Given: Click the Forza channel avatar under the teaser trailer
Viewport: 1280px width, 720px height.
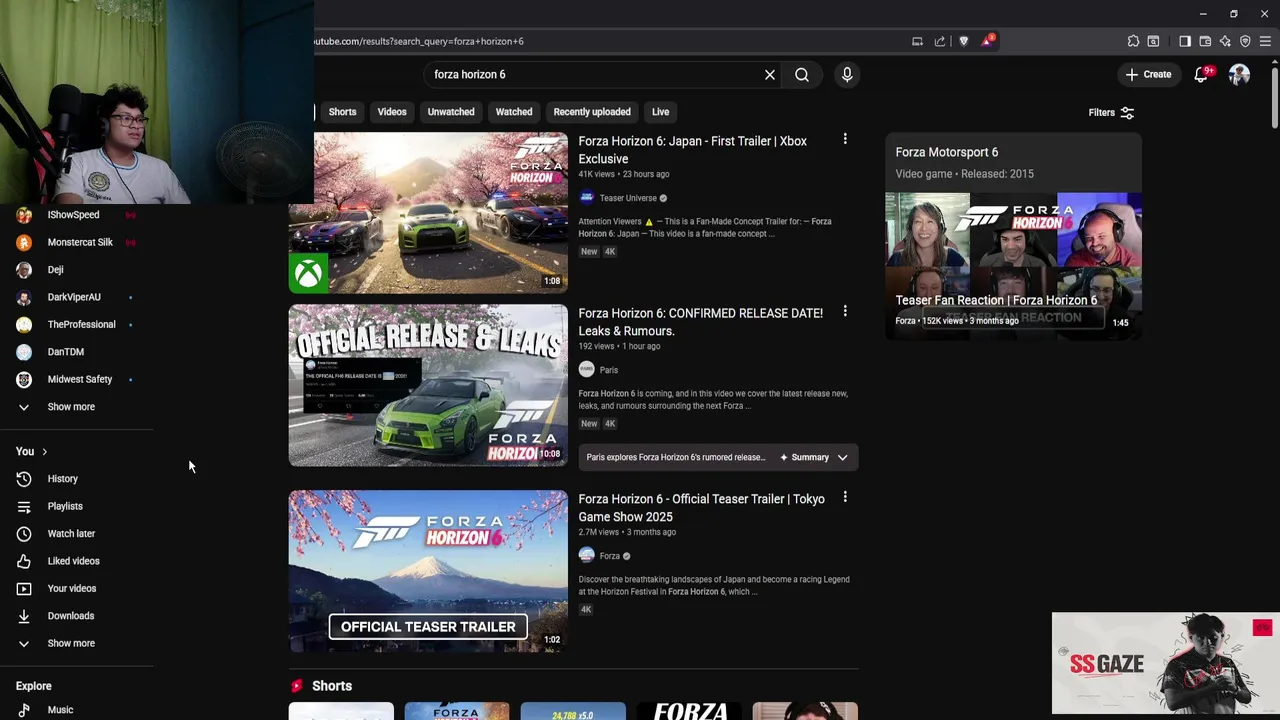Looking at the screenshot, I should pos(587,555).
